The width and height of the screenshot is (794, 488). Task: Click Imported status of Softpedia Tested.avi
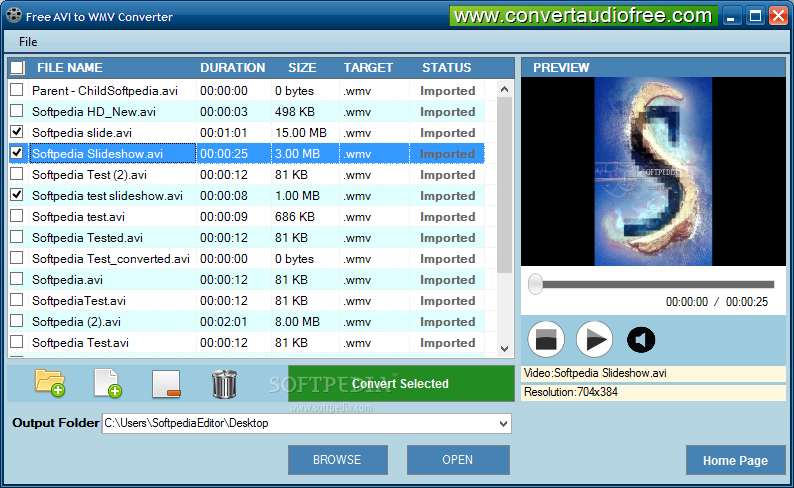coord(448,238)
